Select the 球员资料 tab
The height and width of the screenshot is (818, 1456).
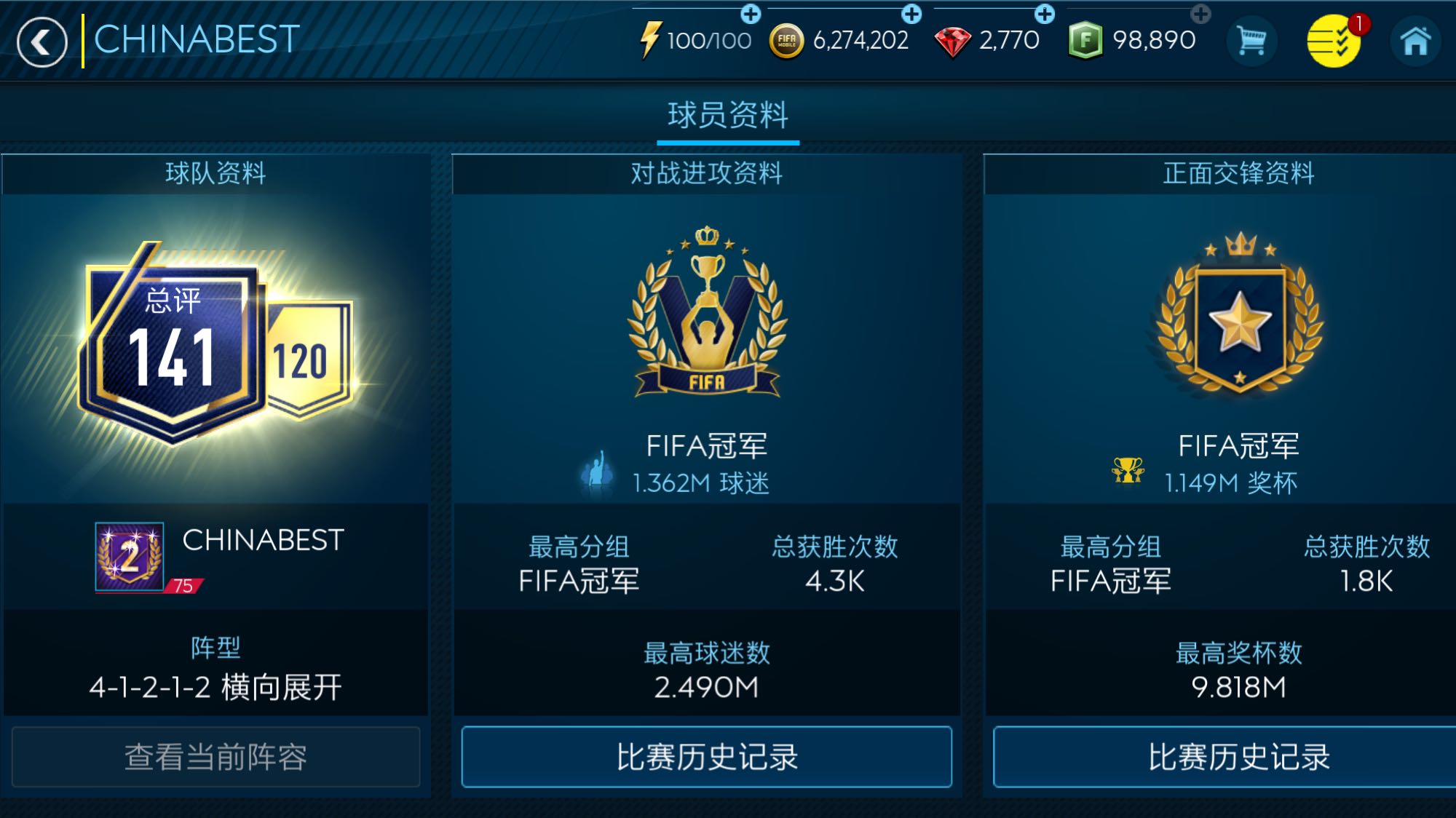click(728, 115)
